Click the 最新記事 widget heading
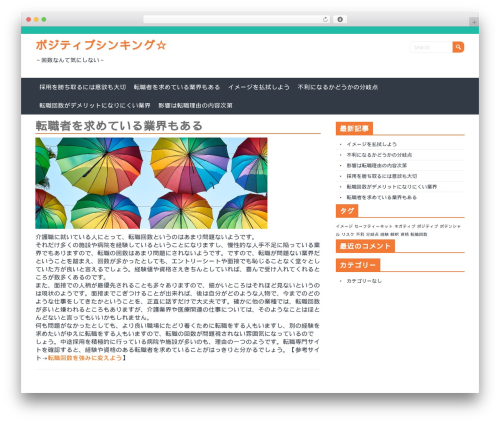The height and width of the screenshot is (423, 500). coord(354,129)
